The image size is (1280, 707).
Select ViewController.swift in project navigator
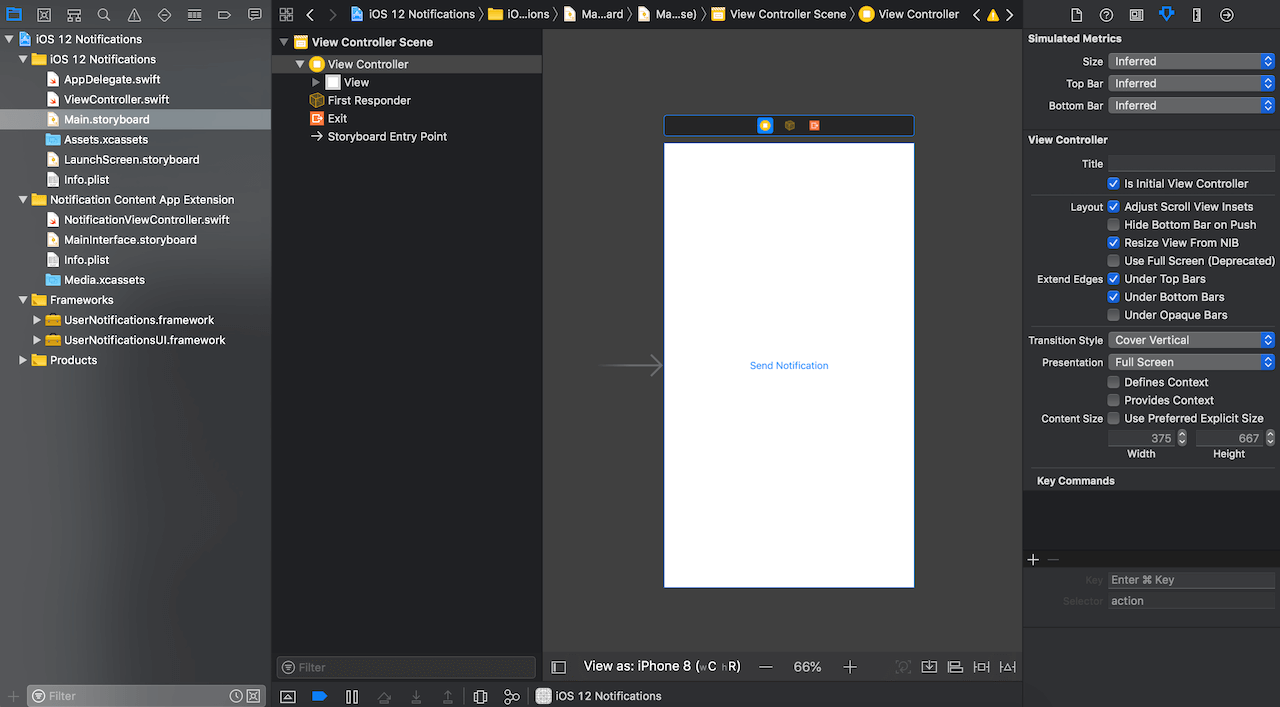click(x=116, y=99)
